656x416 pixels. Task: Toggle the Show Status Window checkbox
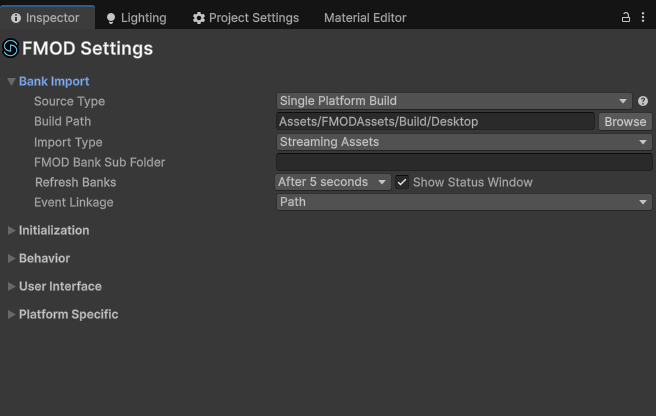(x=402, y=182)
